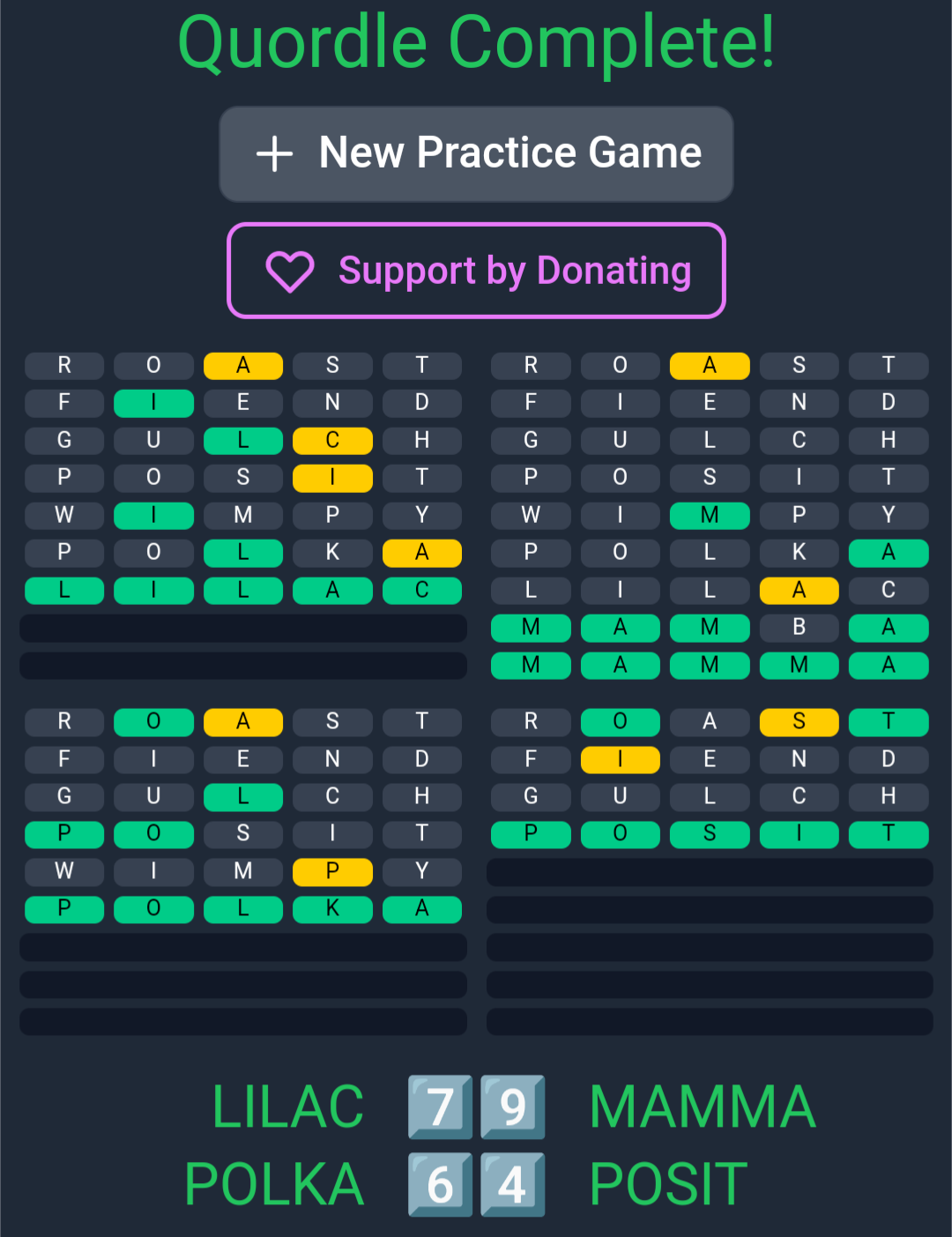Screen dimensions: 952x1237
Task: Click the number 6 emoji score
Action: 440,1184
